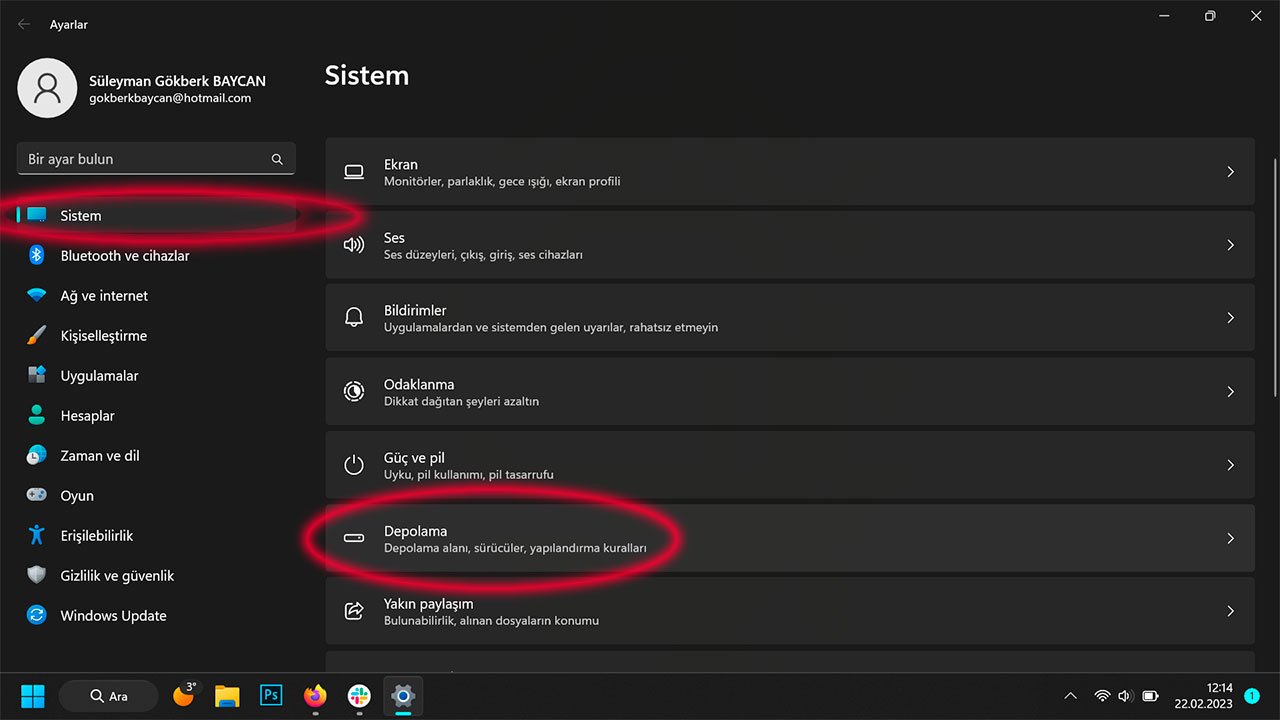This screenshot has height=720, width=1280.
Task: Click the Yakın paylaşım share icon
Action: [354, 611]
